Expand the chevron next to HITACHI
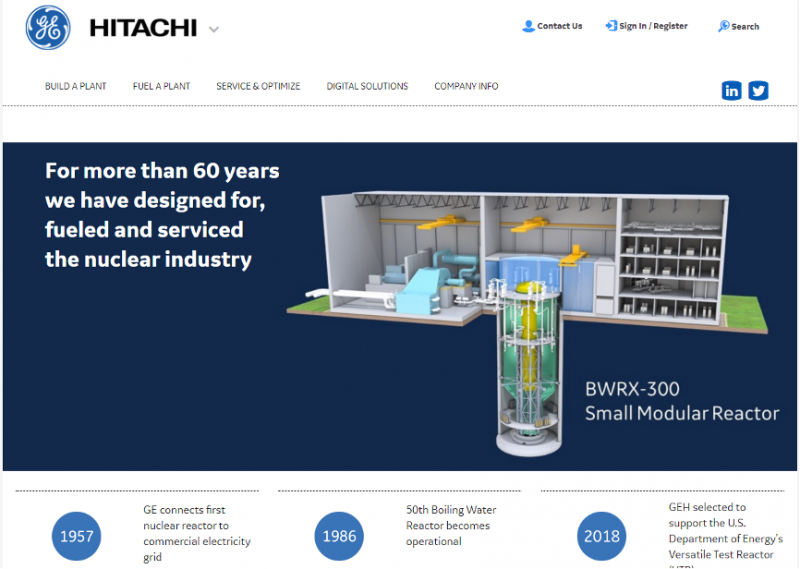 [x=214, y=30]
